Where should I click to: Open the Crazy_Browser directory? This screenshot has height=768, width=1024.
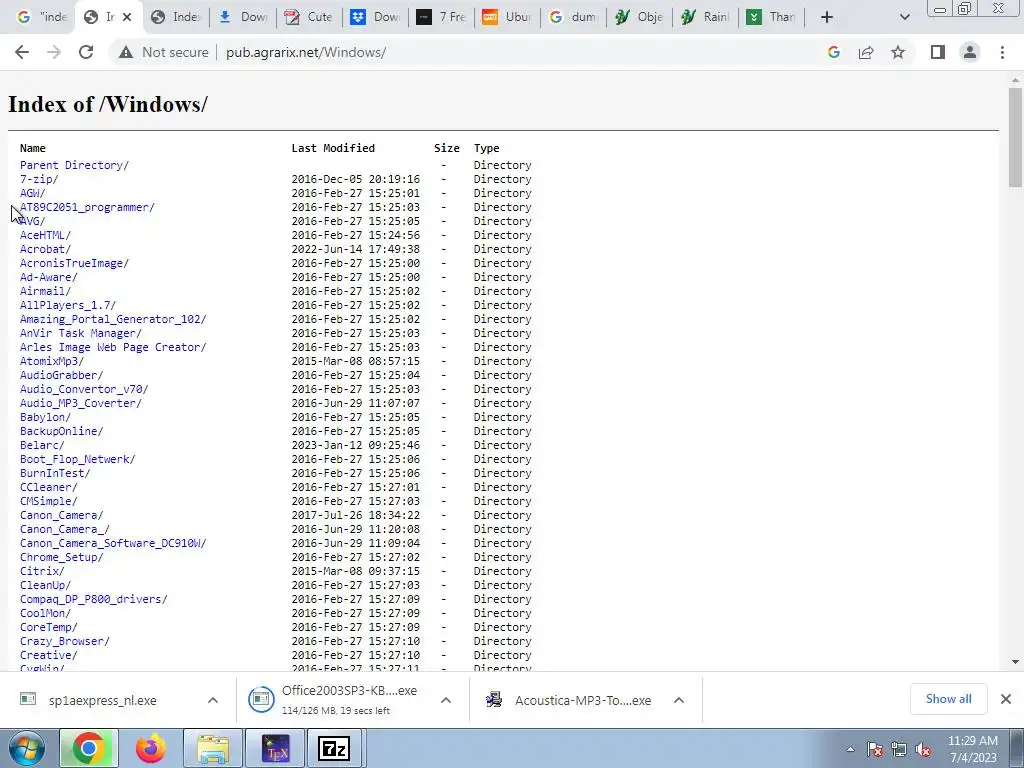coord(64,641)
